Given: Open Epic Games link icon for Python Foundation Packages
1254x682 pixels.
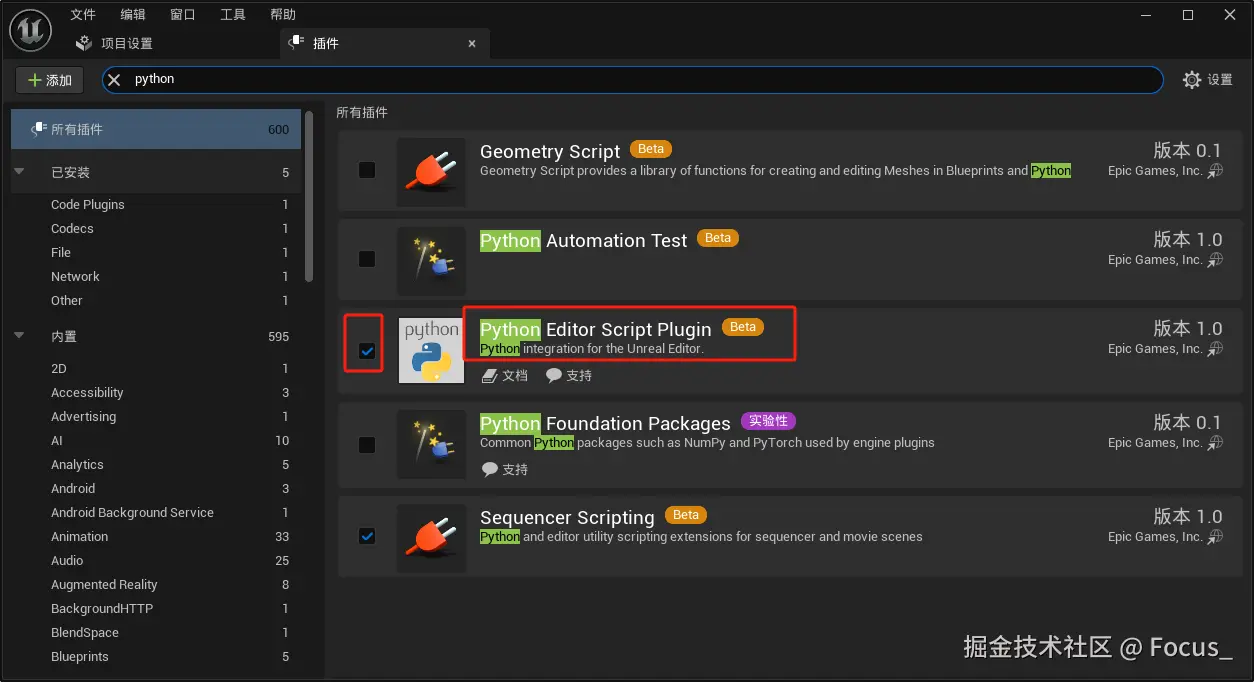Looking at the screenshot, I should tap(1215, 443).
